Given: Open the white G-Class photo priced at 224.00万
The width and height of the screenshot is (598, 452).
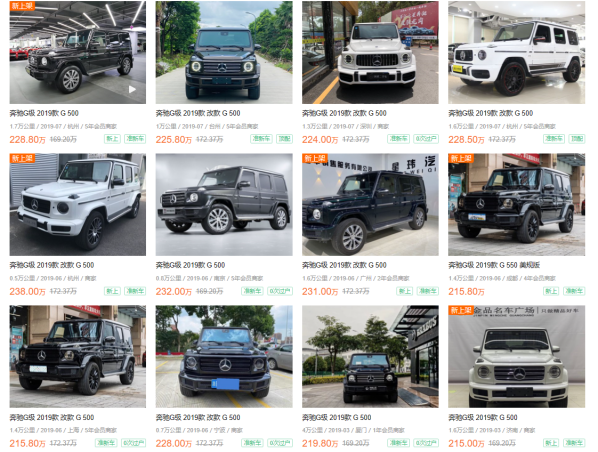Looking at the screenshot, I should (370, 53).
